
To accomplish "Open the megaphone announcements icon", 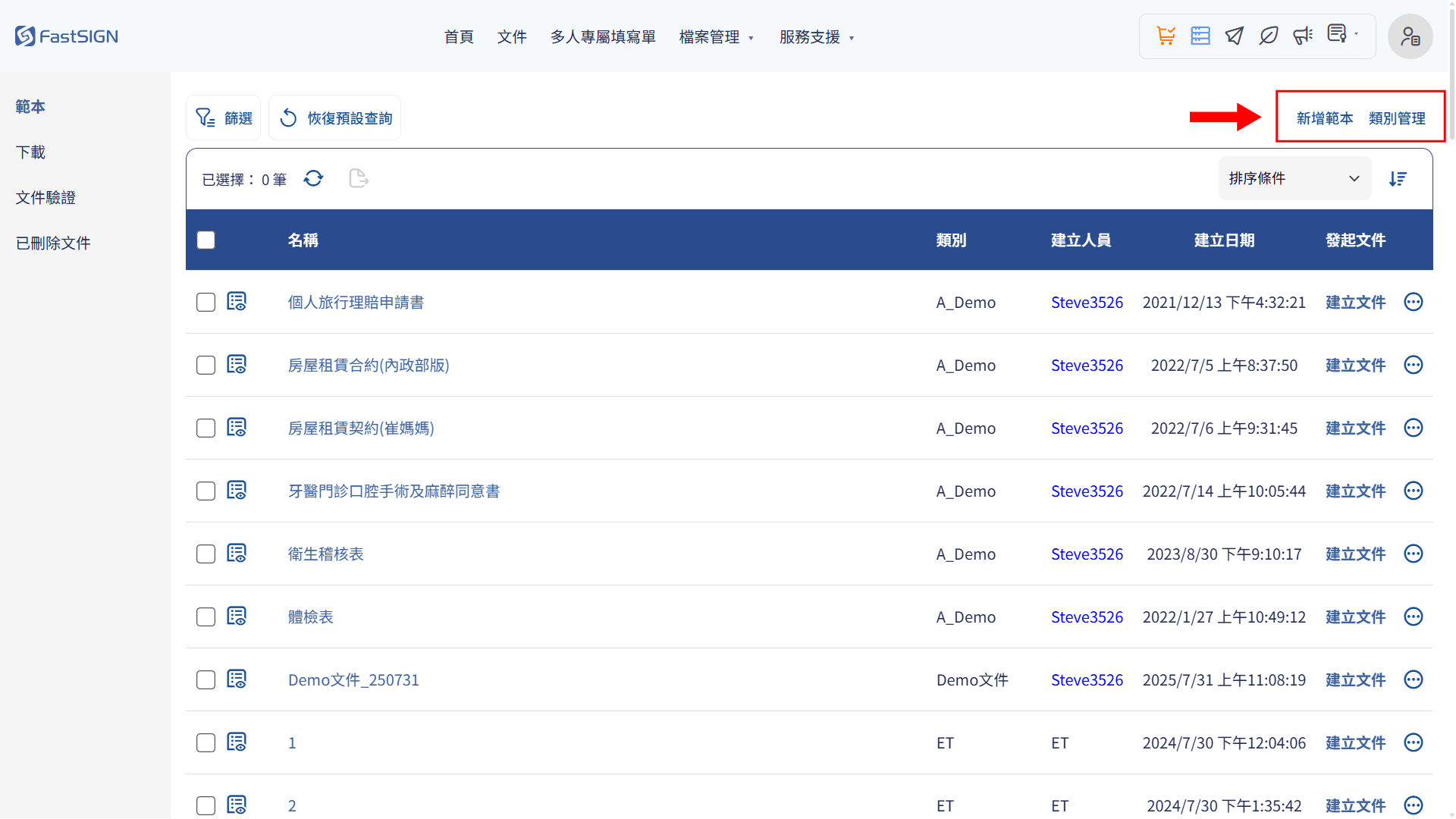I will [x=1303, y=36].
